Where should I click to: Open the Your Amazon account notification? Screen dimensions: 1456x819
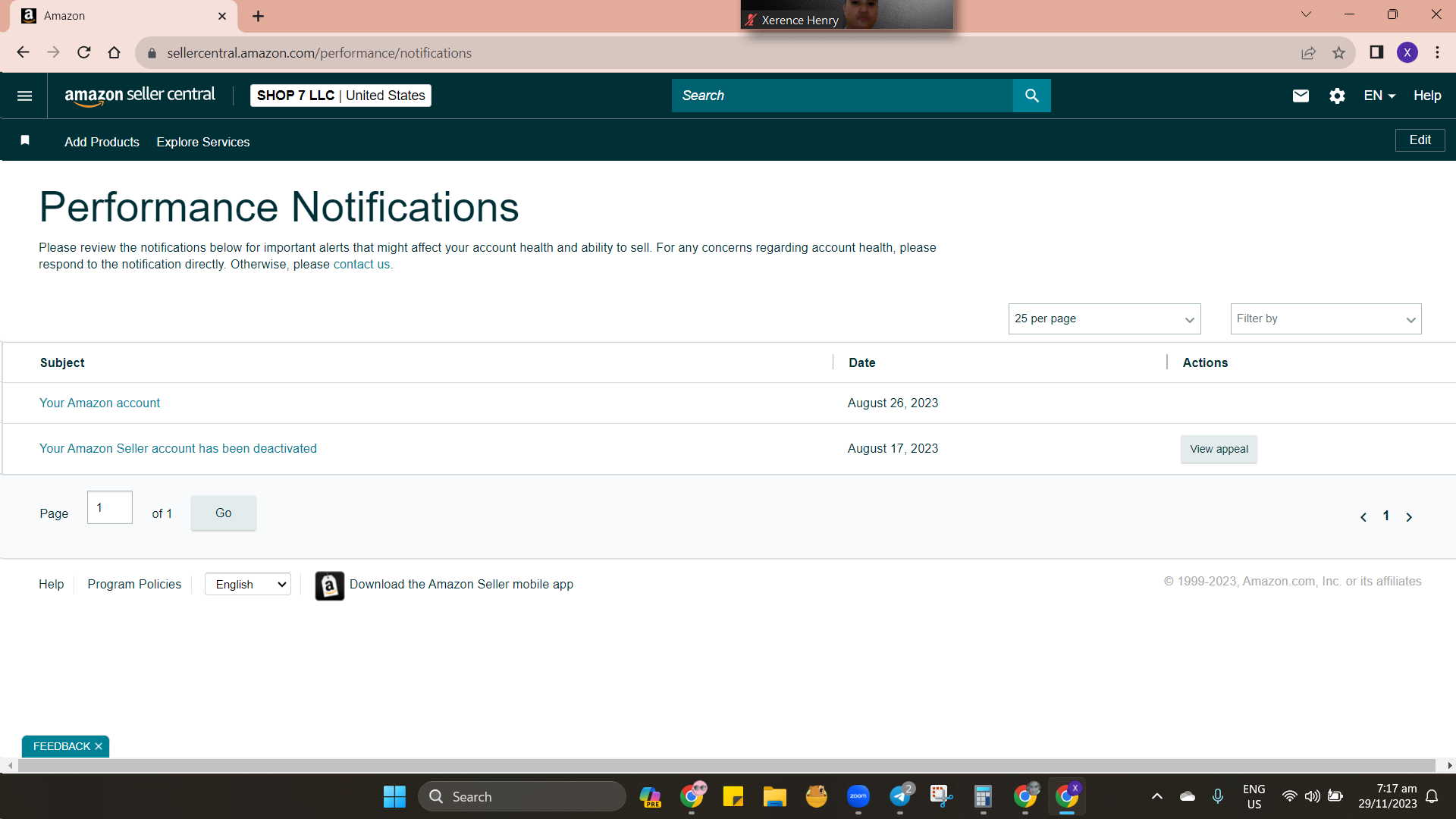point(99,403)
